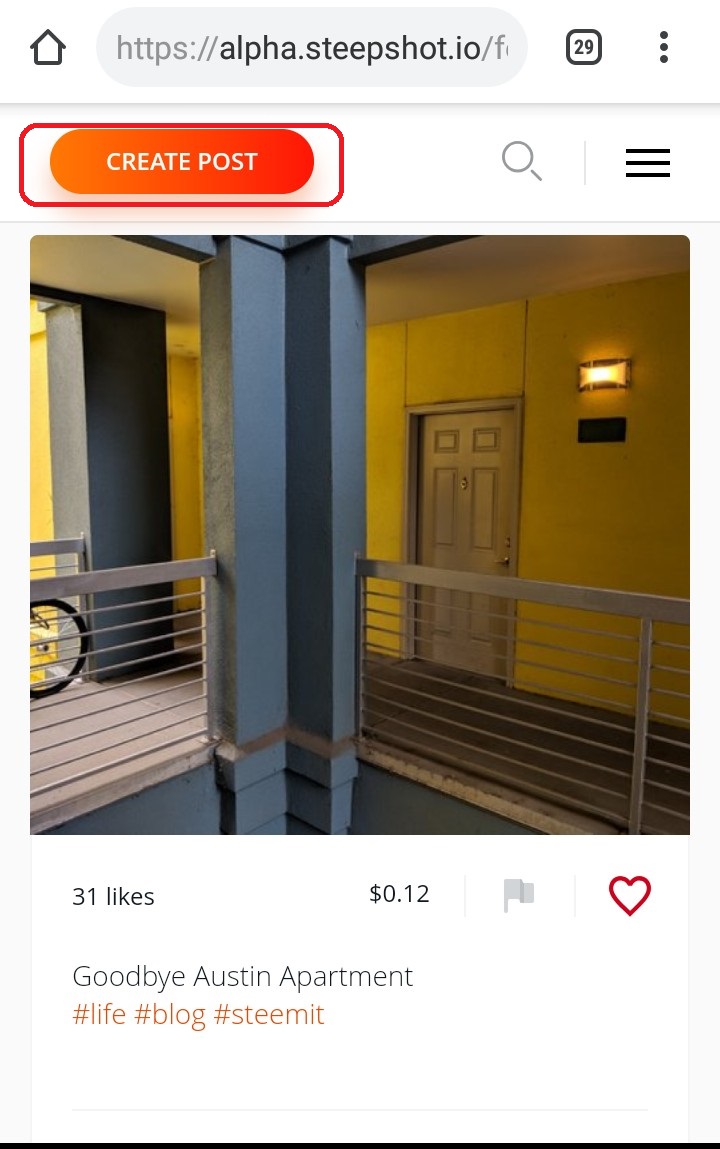The image size is (720, 1149).
Task: Show the $0.12 payout details
Action: tap(399, 894)
